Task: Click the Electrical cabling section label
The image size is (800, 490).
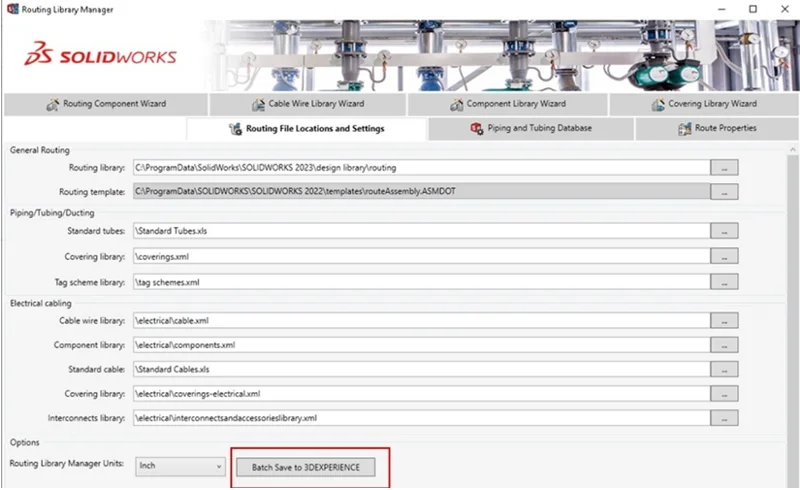Action: [x=41, y=303]
